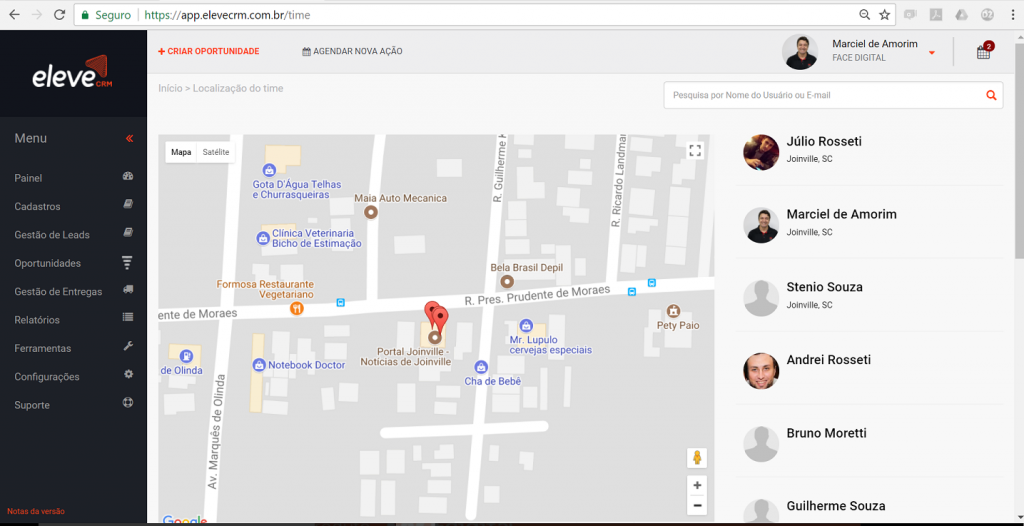Click the browser address bar URL
1024x526 pixels.
pos(227,14)
